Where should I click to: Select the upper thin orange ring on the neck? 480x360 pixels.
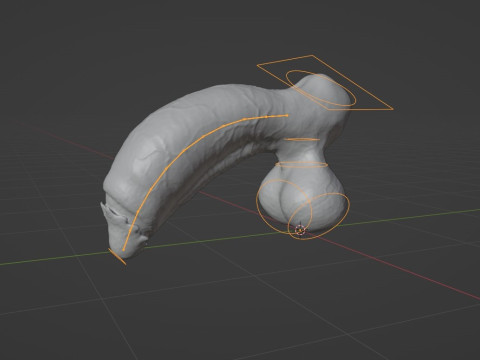click(301, 140)
